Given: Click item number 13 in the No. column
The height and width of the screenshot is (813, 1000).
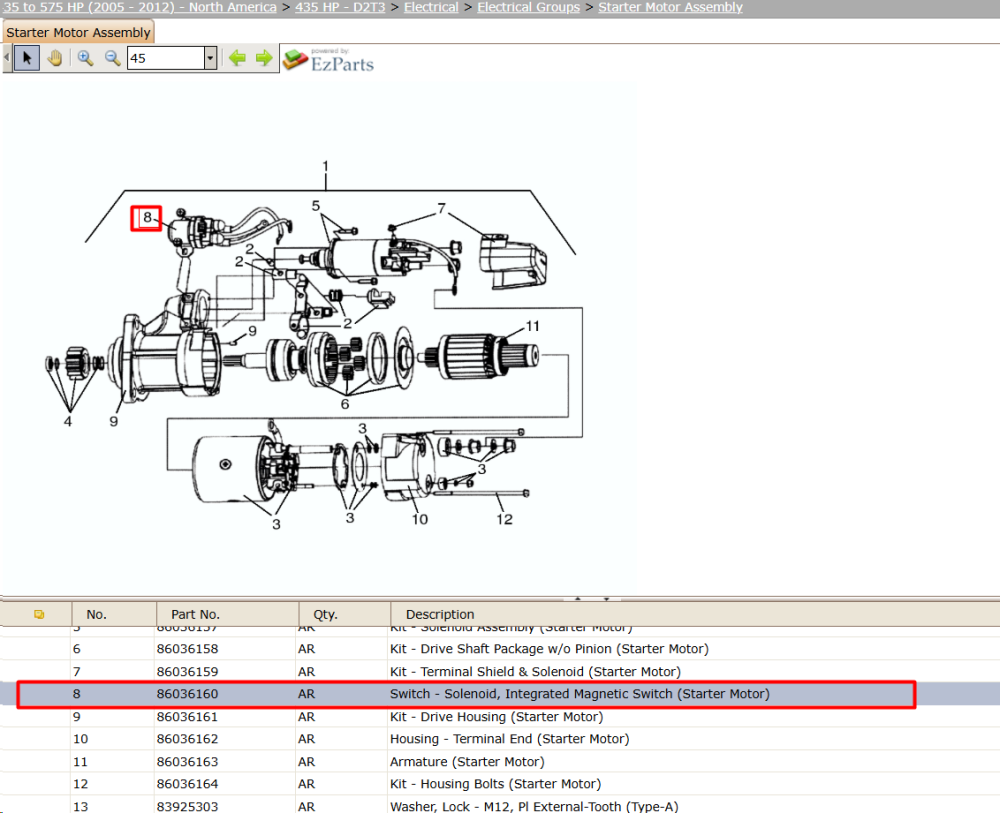Looking at the screenshot, I should click(80, 807).
